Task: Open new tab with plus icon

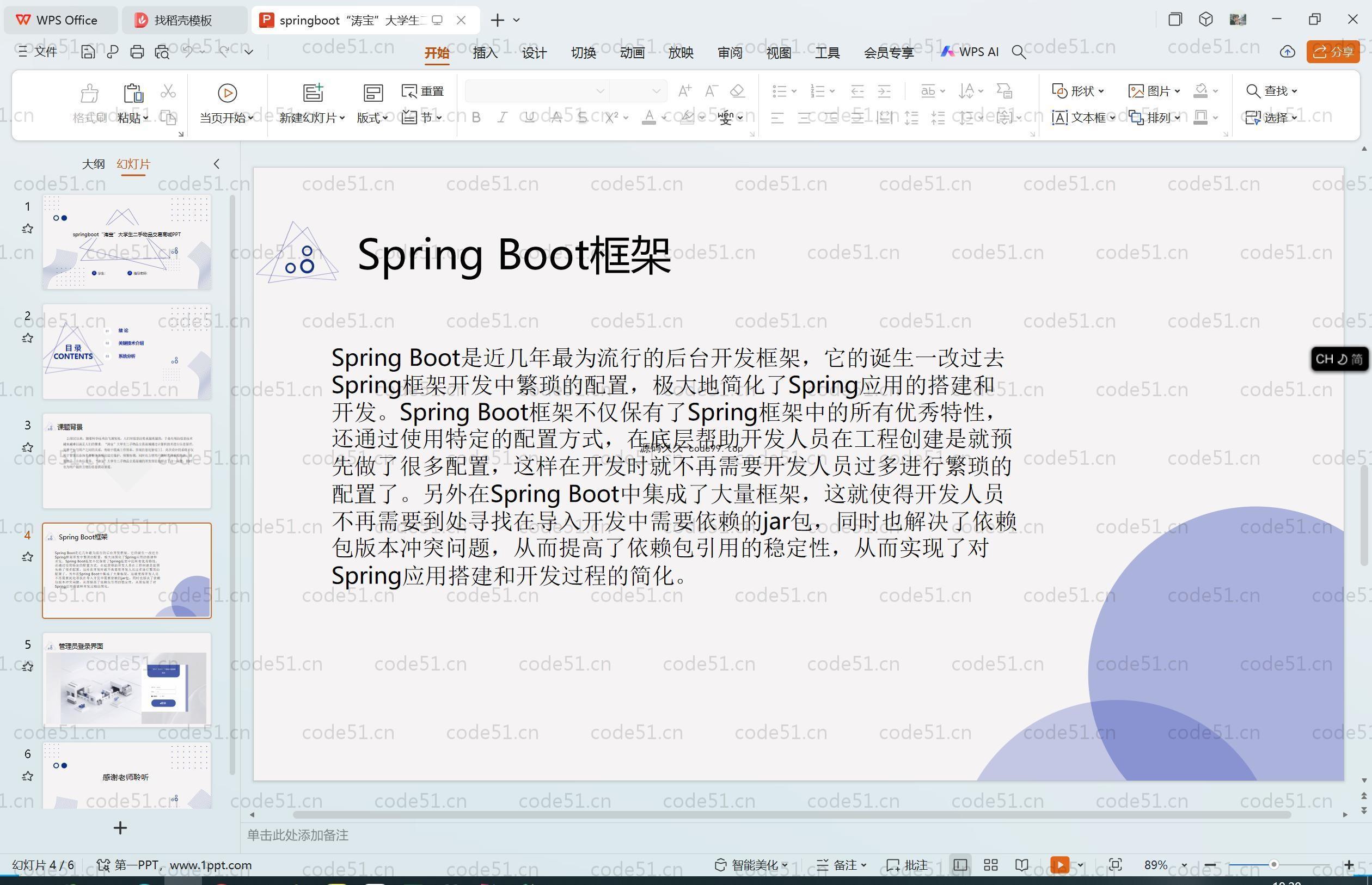Action: (498, 20)
